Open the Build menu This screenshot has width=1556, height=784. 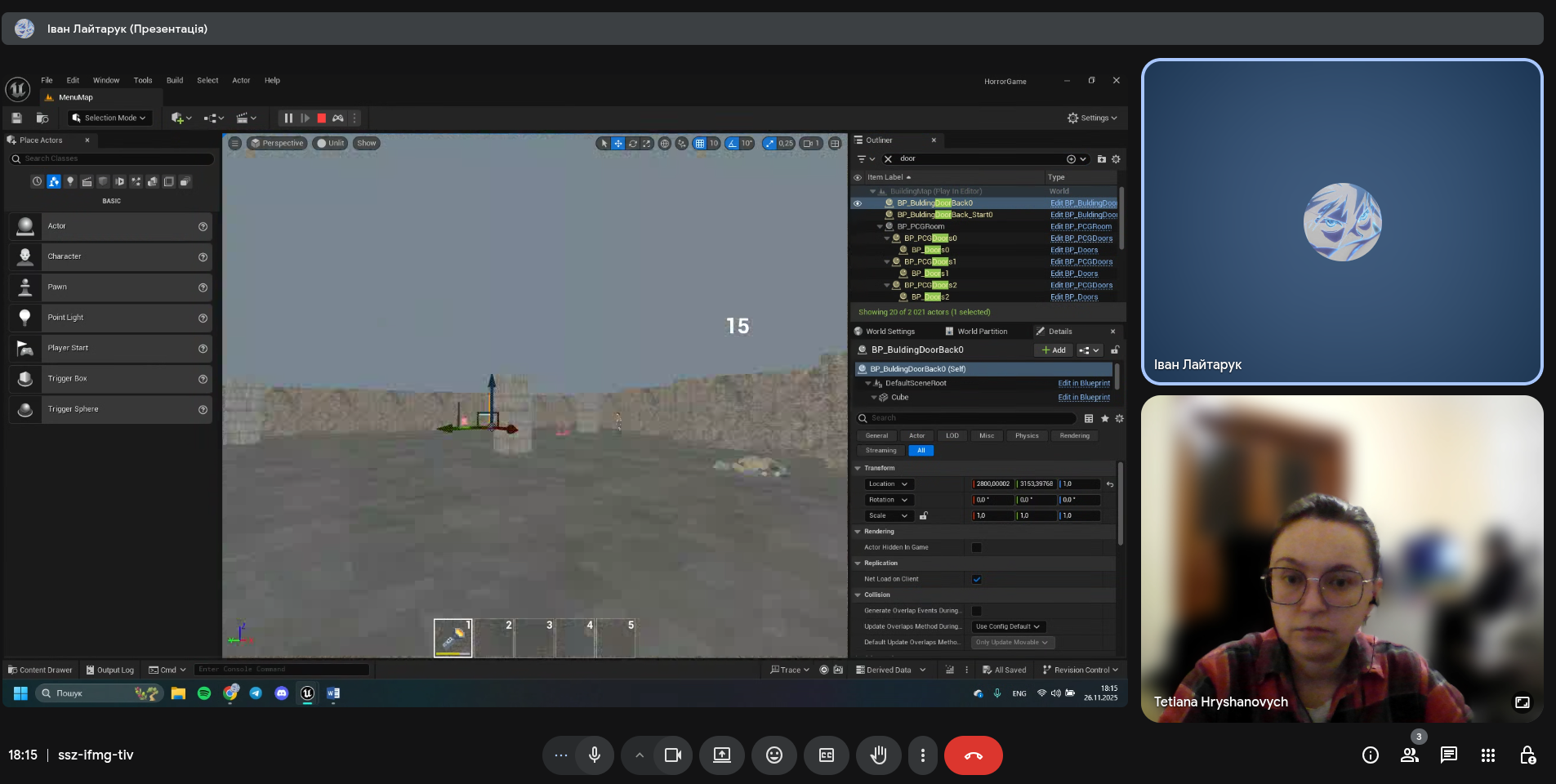coord(175,81)
